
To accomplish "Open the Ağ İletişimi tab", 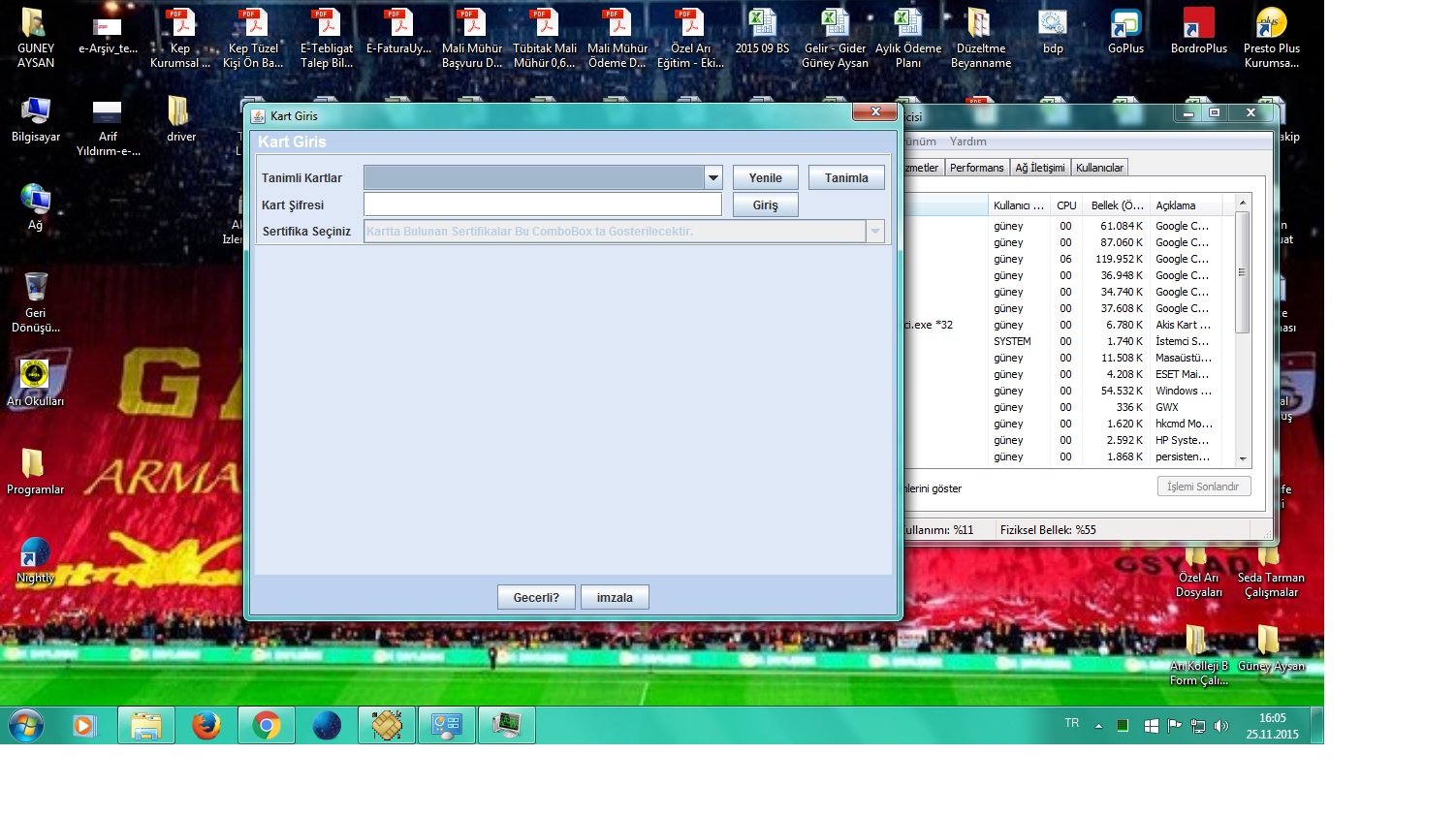I will click(1039, 168).
